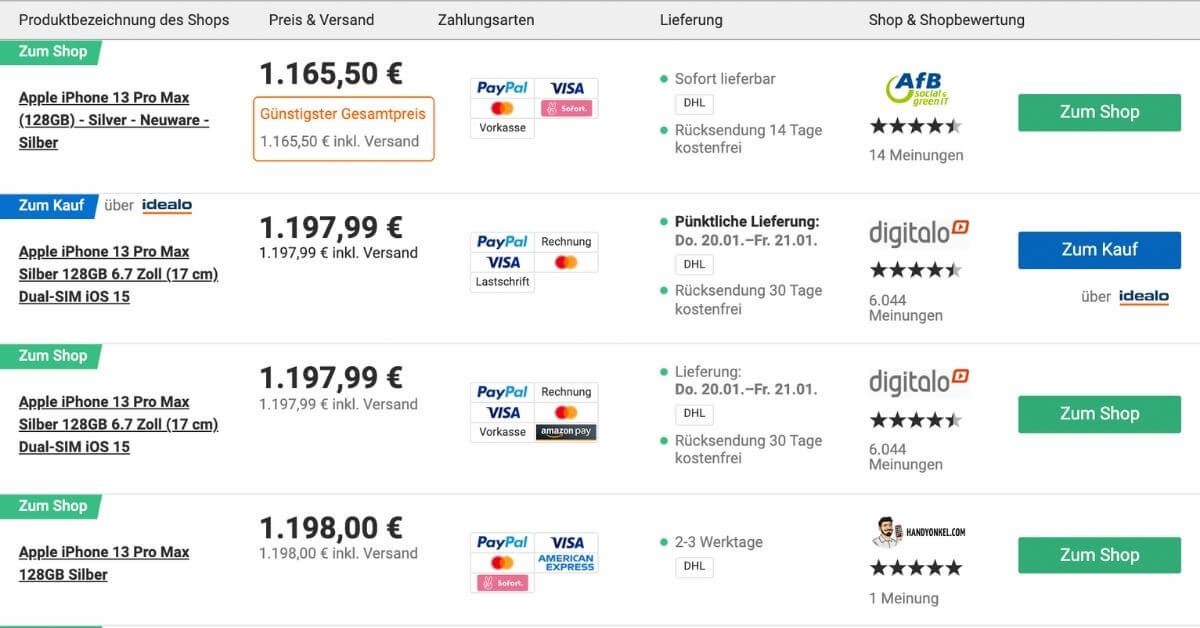Viewport: 1200px width, 628px height.
Task: Click the Zum Shop button for the AfB offer
Action: 1099,112
